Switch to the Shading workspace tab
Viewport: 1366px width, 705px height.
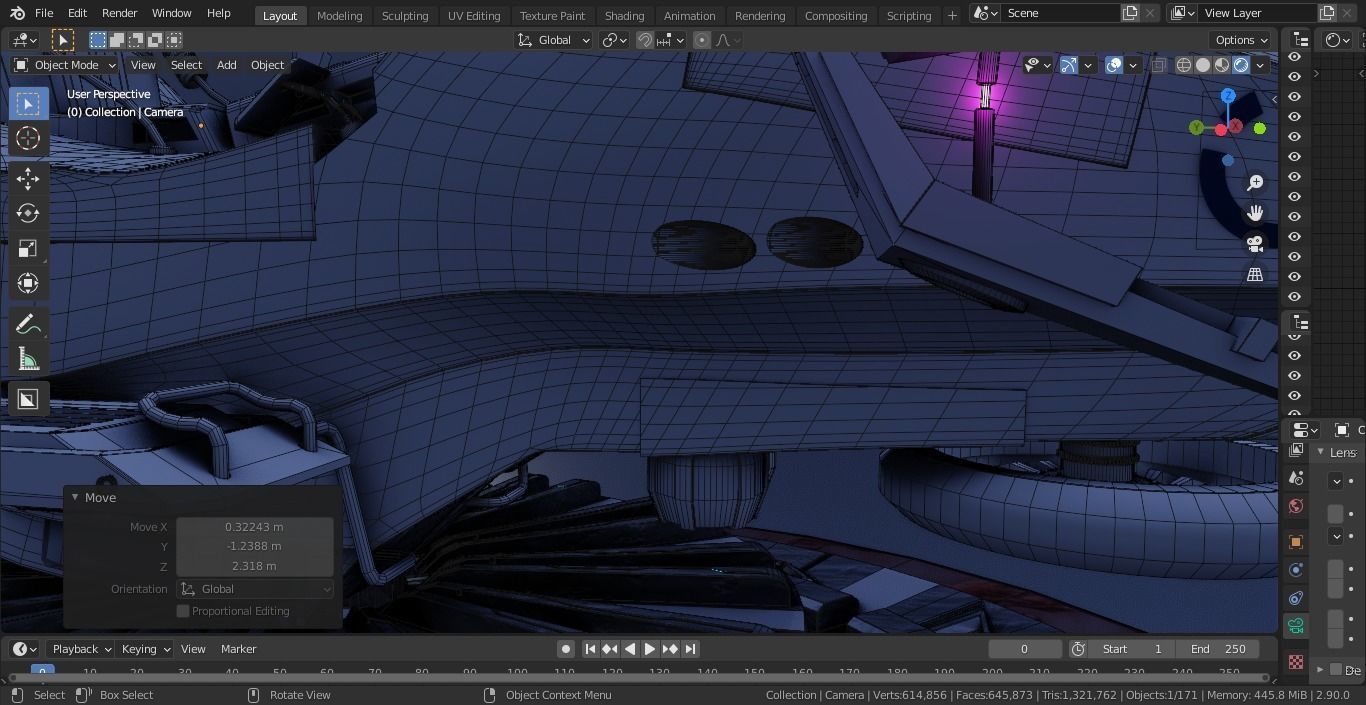pyautogui.click(x=624, y=15)
